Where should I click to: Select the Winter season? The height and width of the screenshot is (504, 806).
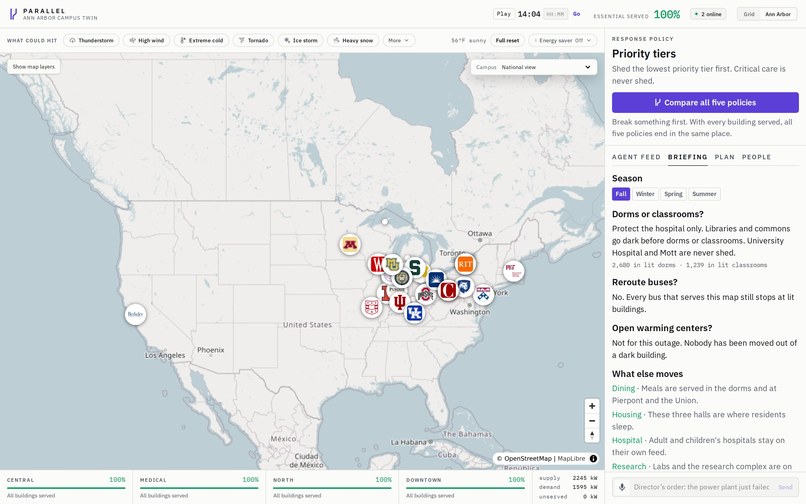pyautogui.click(x=645, y=194)
